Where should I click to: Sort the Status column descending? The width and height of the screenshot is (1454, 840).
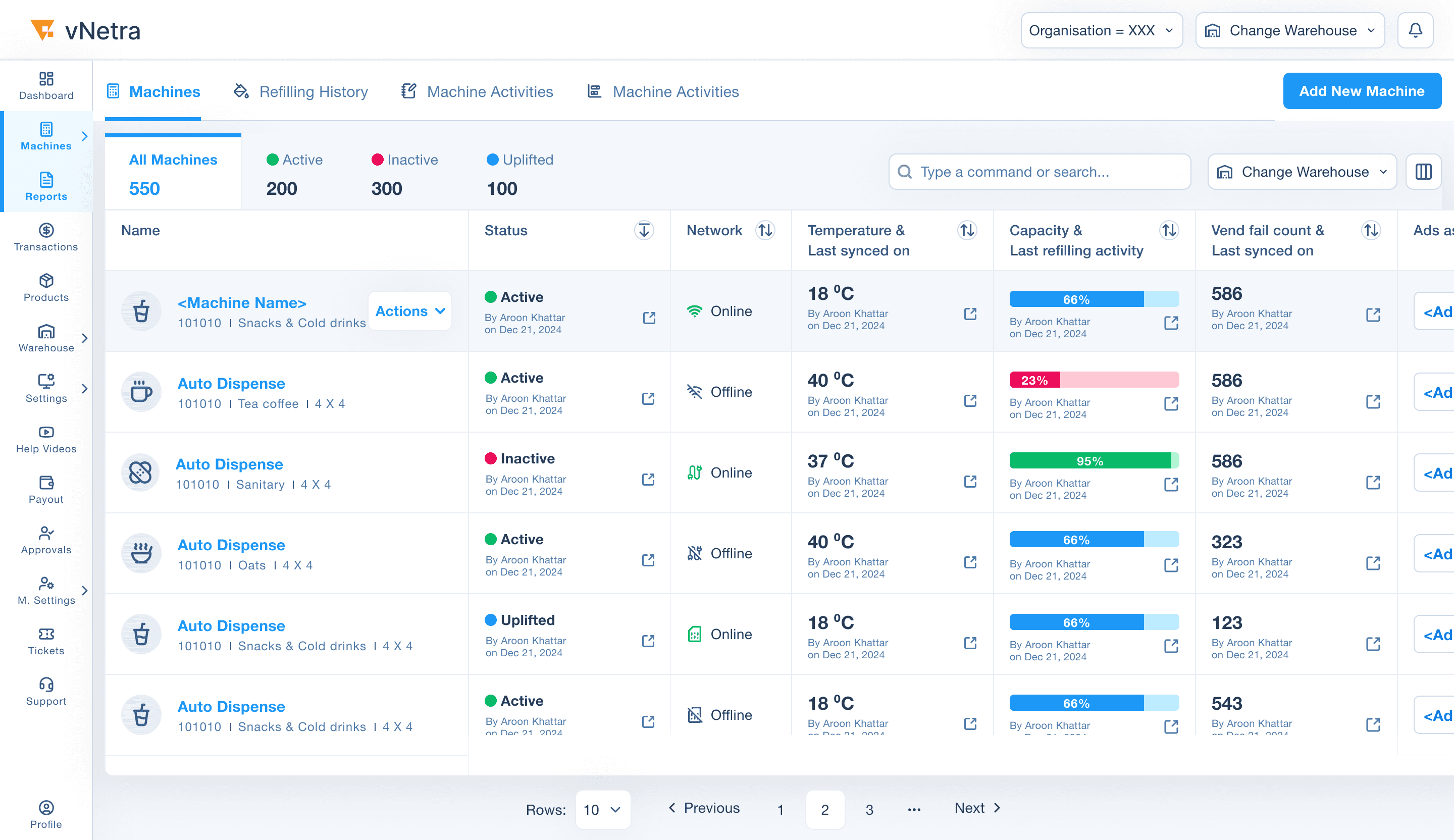644,230
